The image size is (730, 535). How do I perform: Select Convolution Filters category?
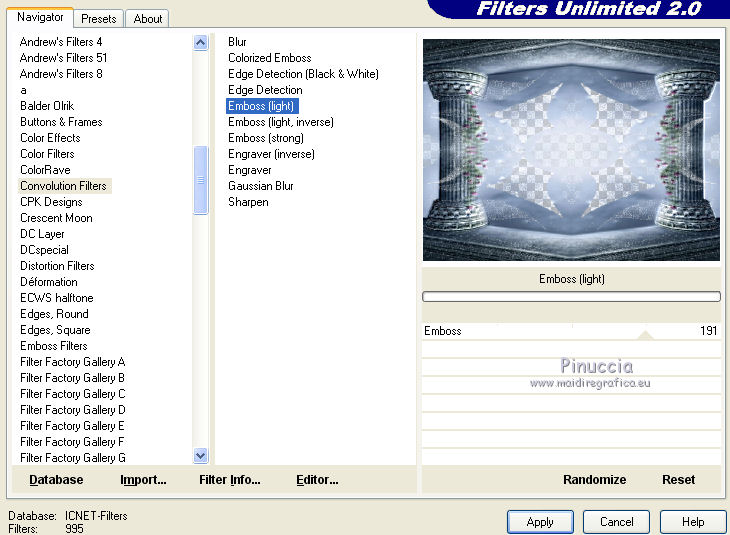(65, 186)
